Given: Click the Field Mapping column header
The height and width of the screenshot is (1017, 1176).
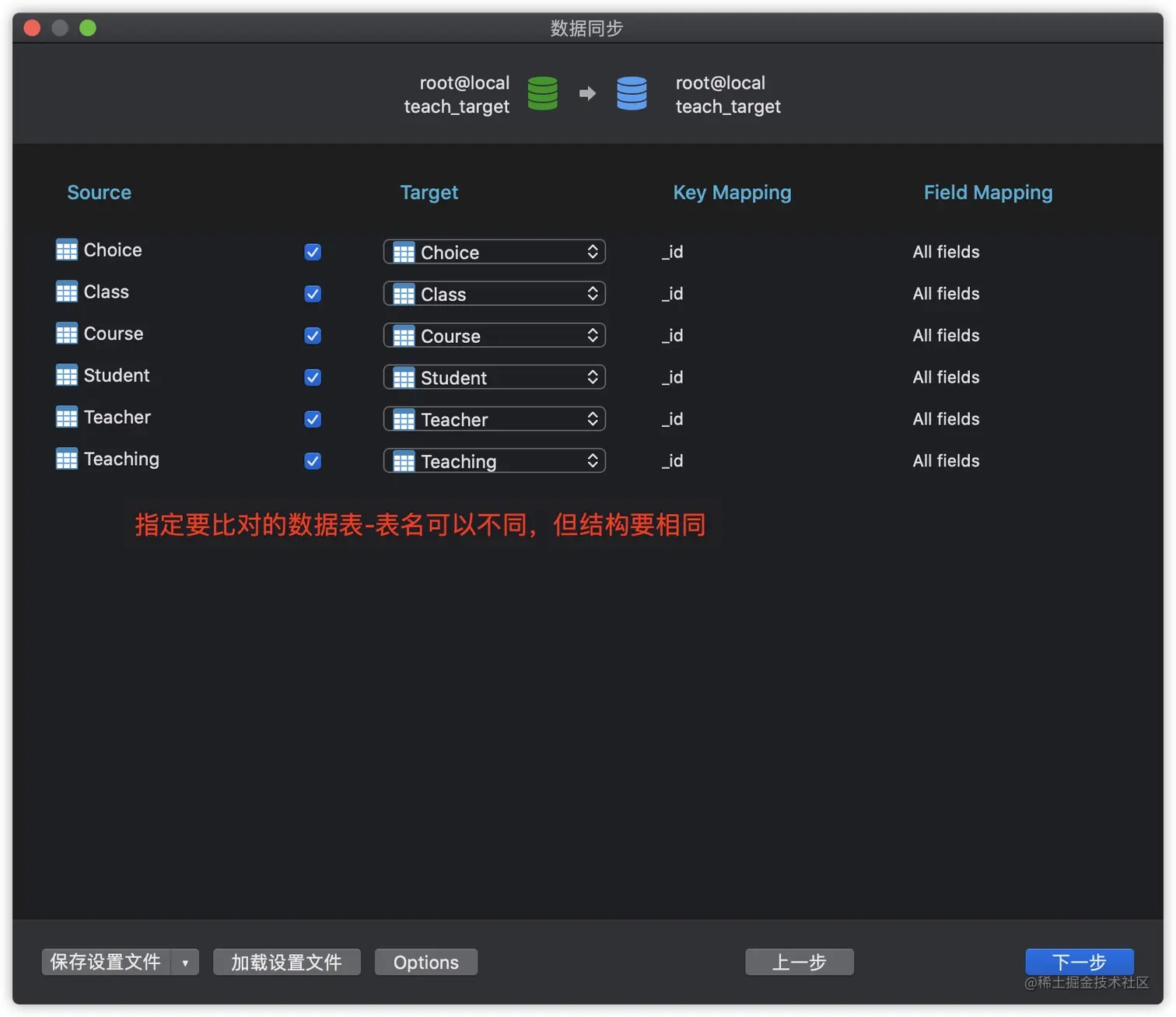Looking at the screenshot, I should 988,193.
